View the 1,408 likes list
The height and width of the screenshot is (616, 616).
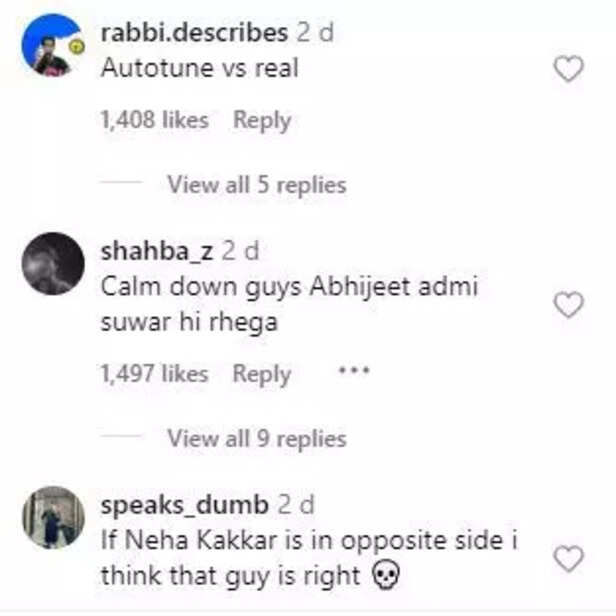pyautogui.click(x=154, y=119)
